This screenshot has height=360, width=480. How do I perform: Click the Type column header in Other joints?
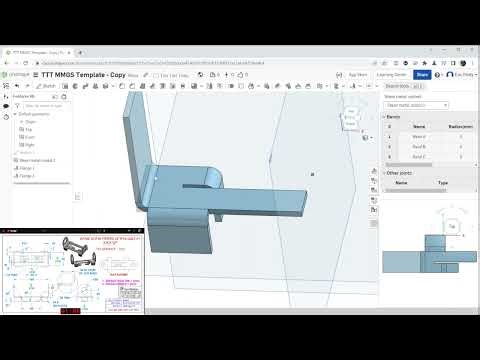click(443, 183)
